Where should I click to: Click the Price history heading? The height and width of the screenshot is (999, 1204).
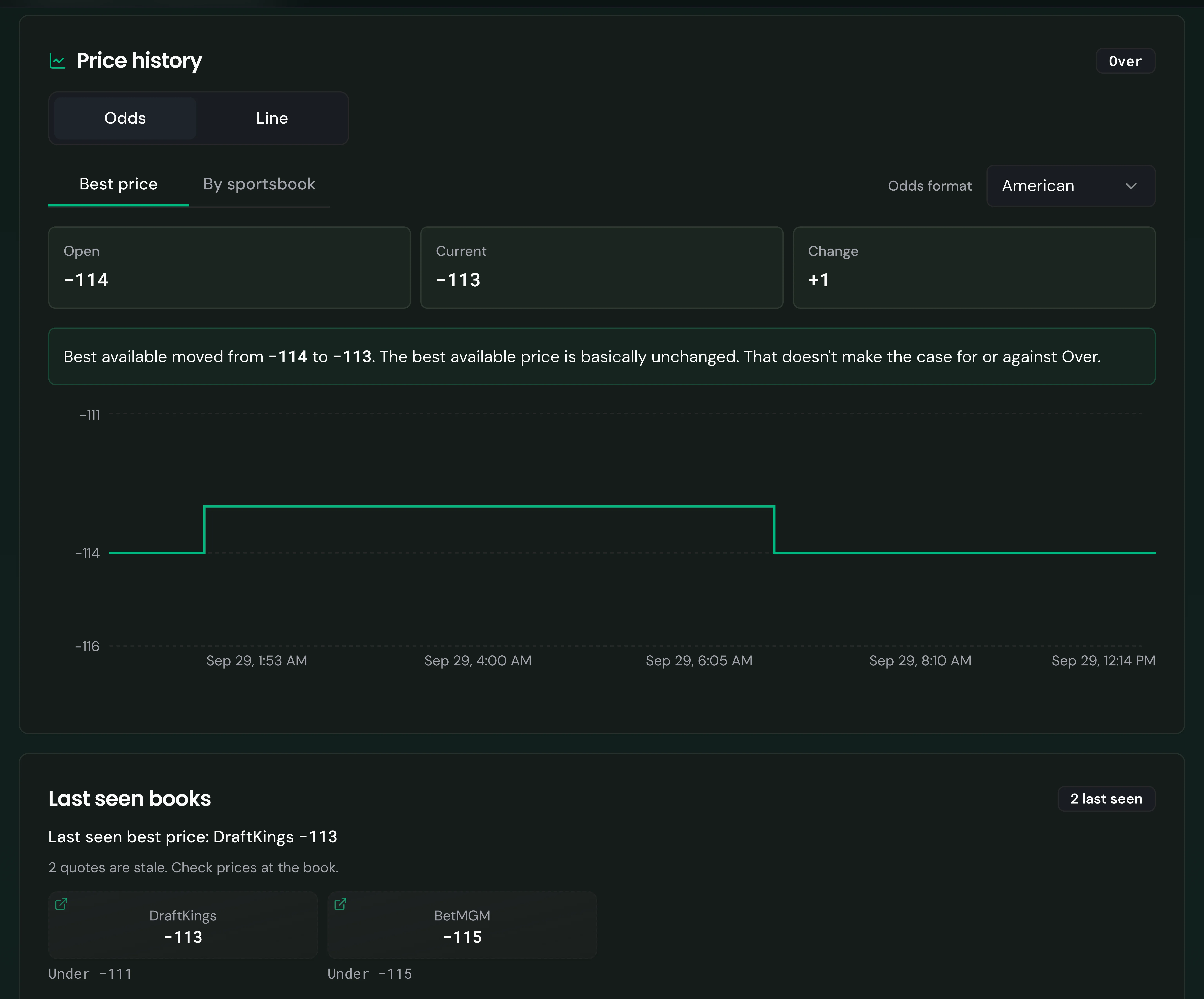pyautogui.click(x=139, y=61)
